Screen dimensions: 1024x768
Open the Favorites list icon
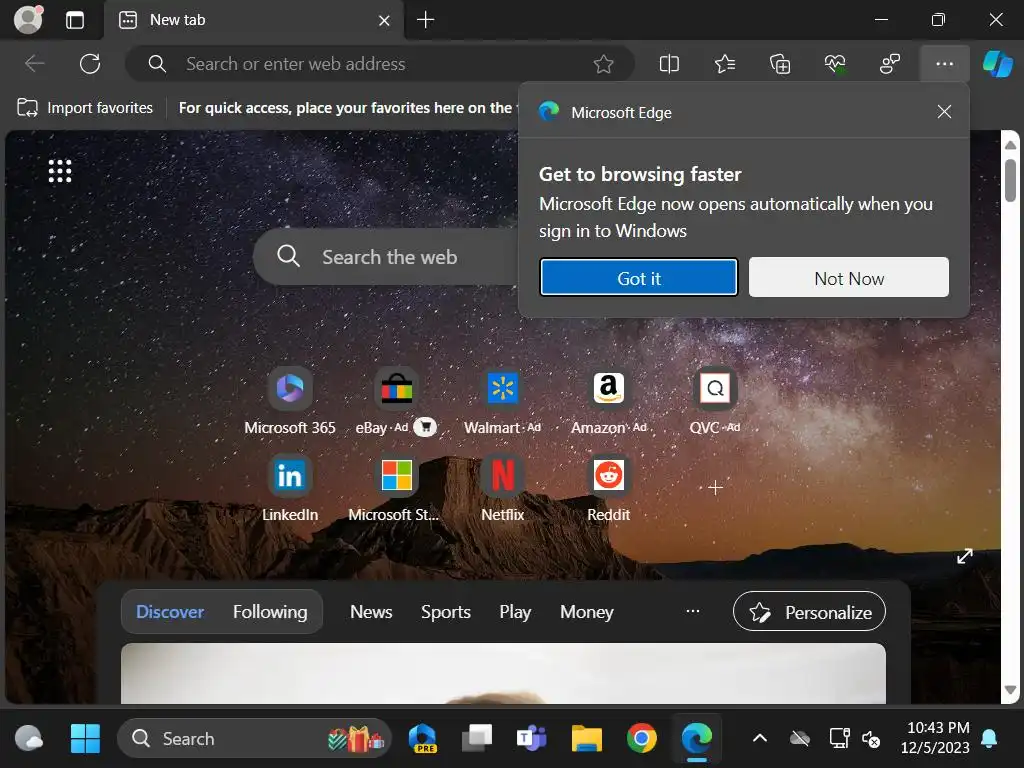pos(725,64)
